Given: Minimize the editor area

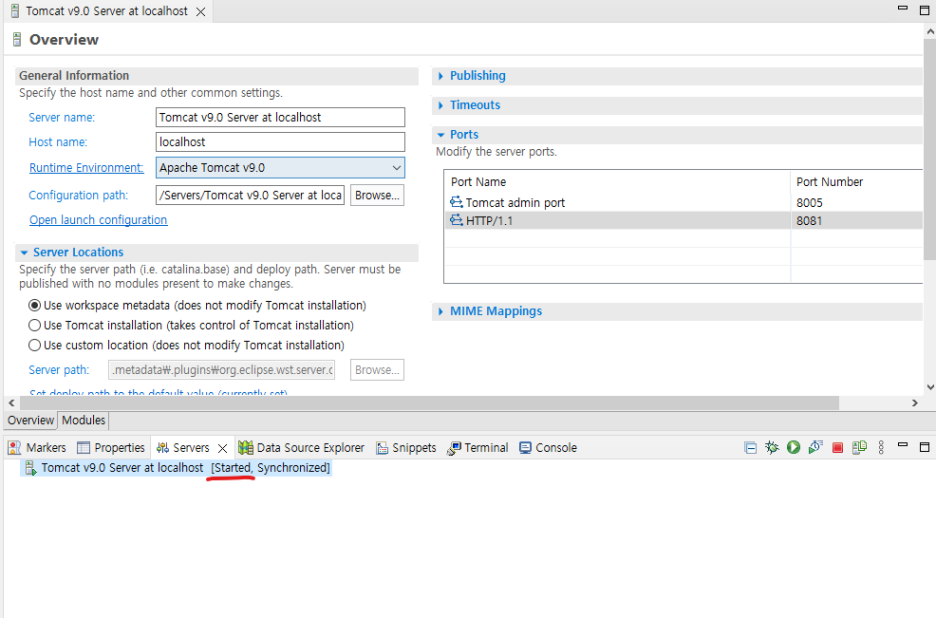Looking at the screenshot, I should tap(903, 8).
